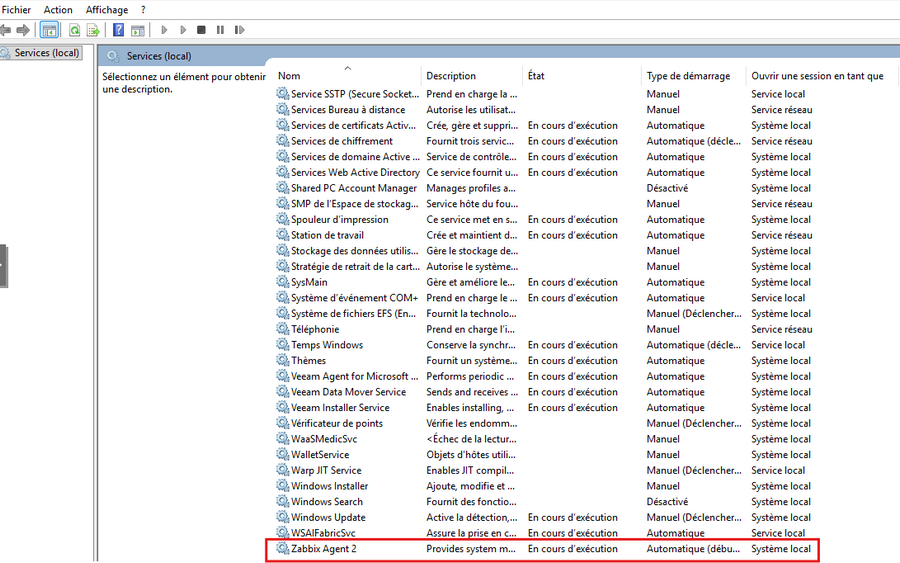900x563 pixels.
Task: Click 'Service réseau' in Téléphonie row
Action: [x=782, y=329]
